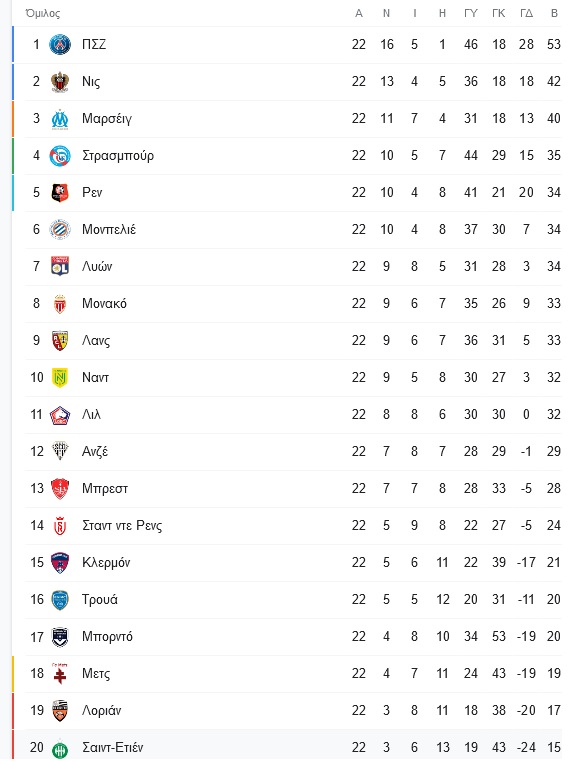Select the Τρουά table row name
The image size is (574, 762).
(100, 600)
